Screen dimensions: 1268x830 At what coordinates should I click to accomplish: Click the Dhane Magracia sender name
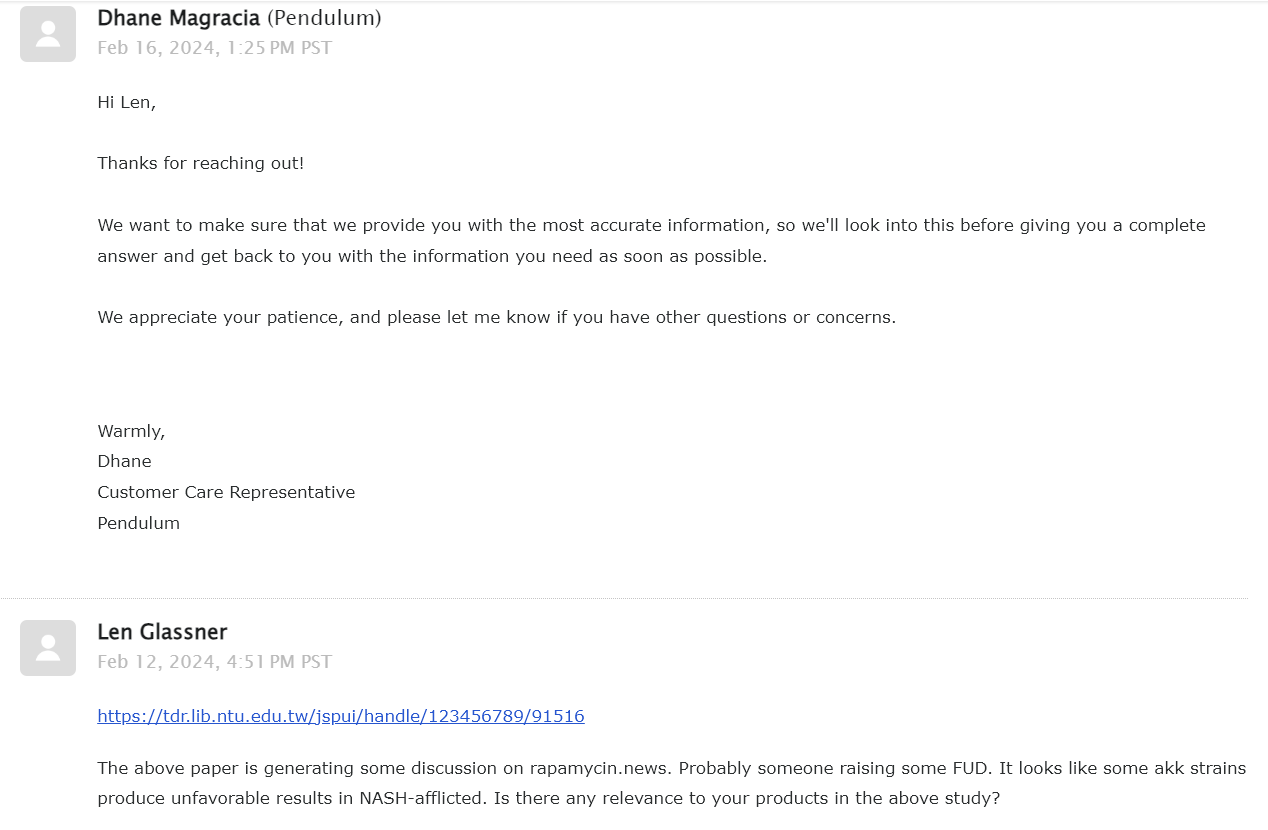pyautogui.click(x=179, y=18)
